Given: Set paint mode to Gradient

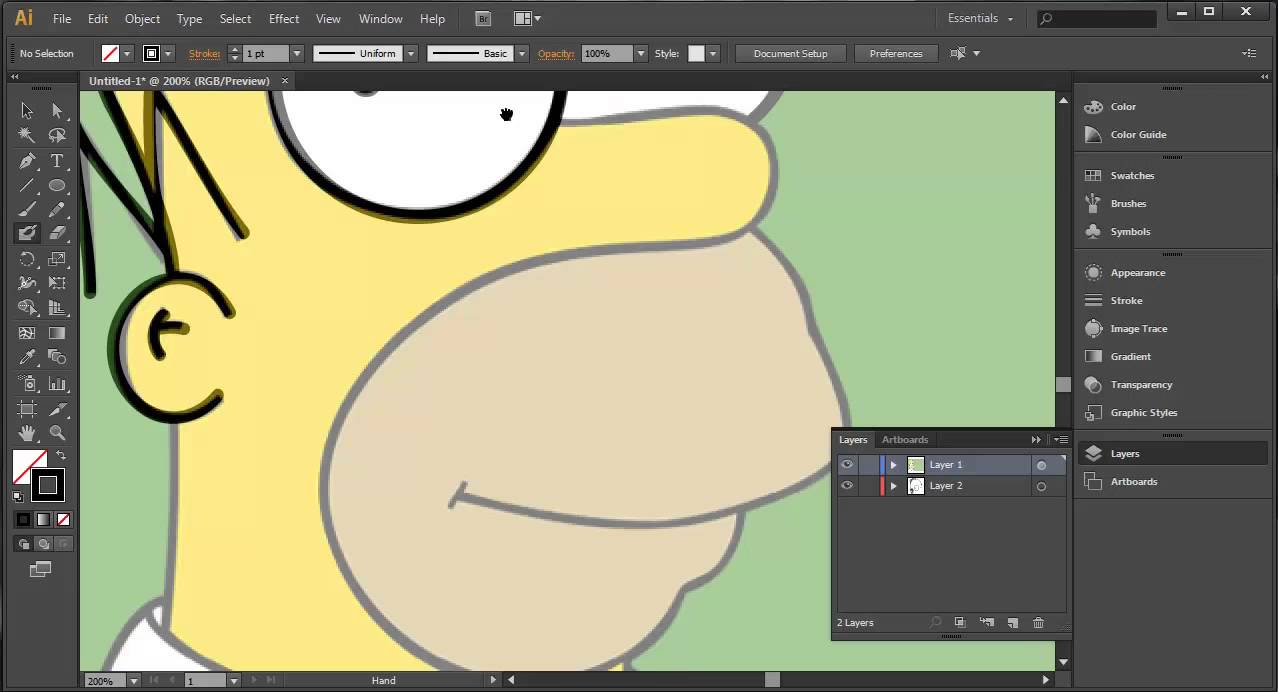Looking at the screenshot, I should pyautogui.click(x=43, y=520).
